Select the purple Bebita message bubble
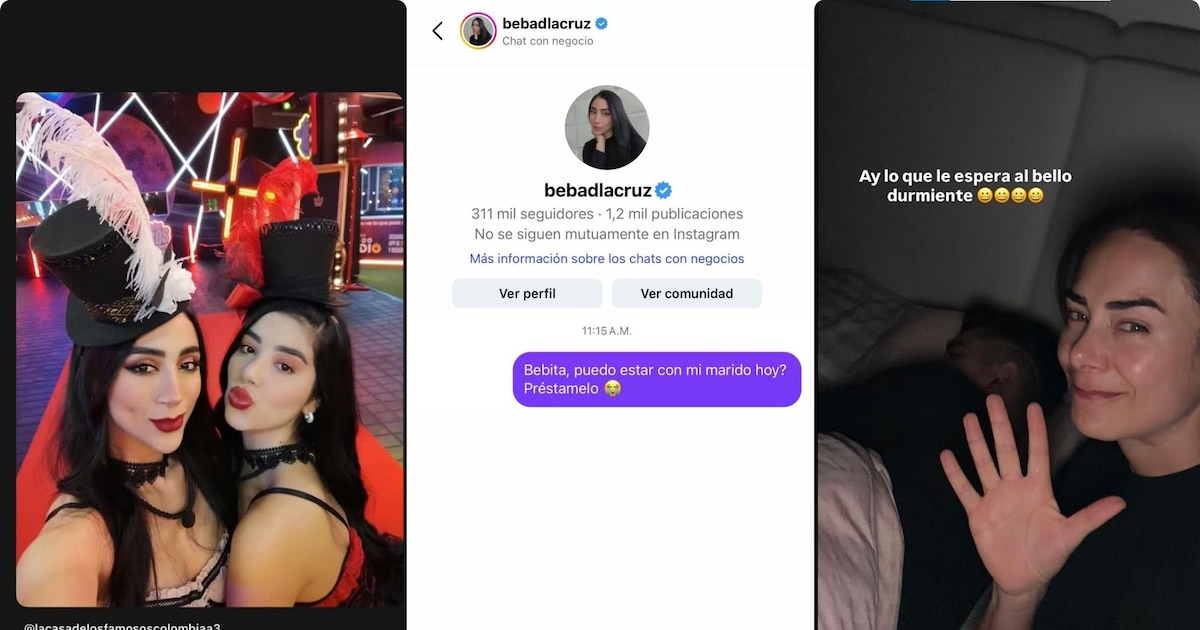 point(657,379)
